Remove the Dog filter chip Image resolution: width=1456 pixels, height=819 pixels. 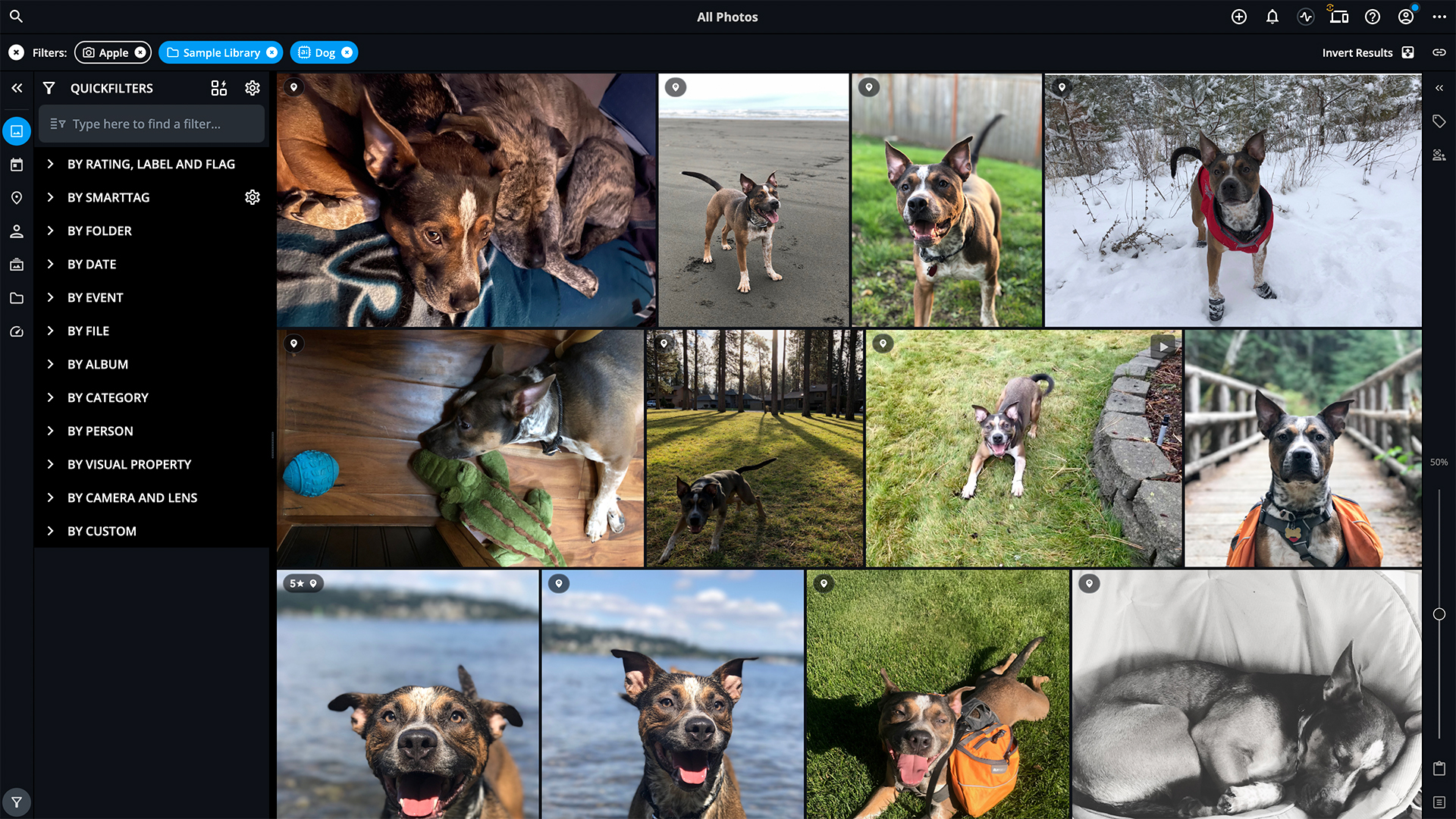347,52
